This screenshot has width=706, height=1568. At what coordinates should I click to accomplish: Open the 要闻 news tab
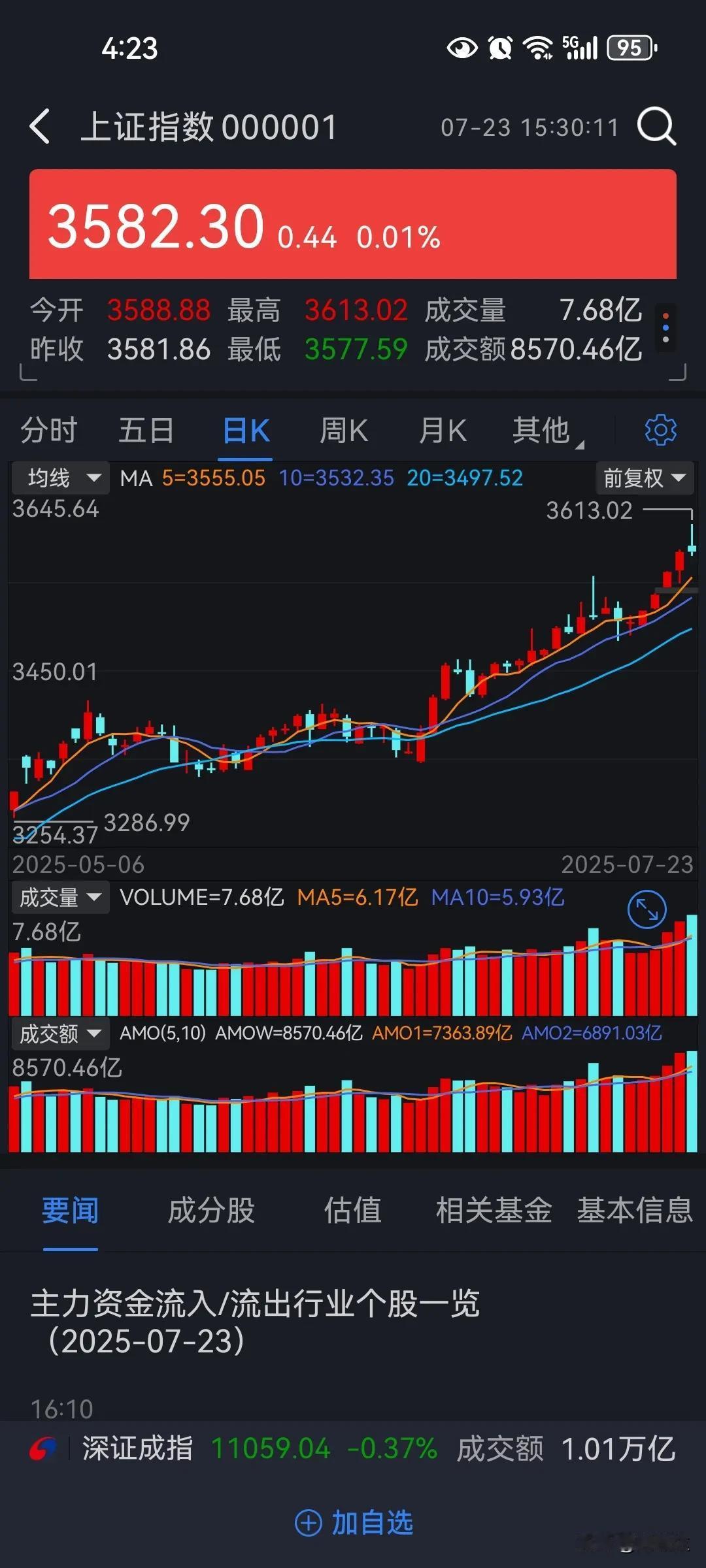tap(70, 1211)
